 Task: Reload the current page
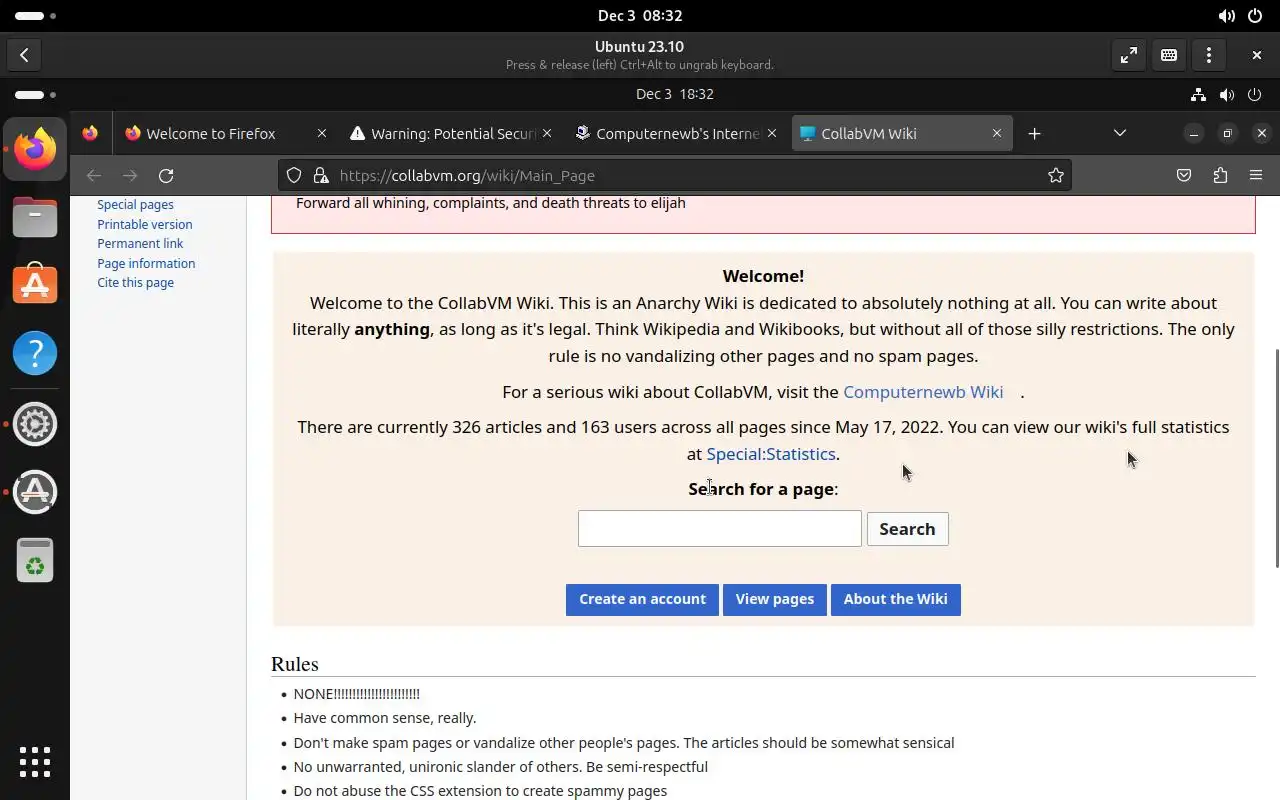(x=166, y=175)
